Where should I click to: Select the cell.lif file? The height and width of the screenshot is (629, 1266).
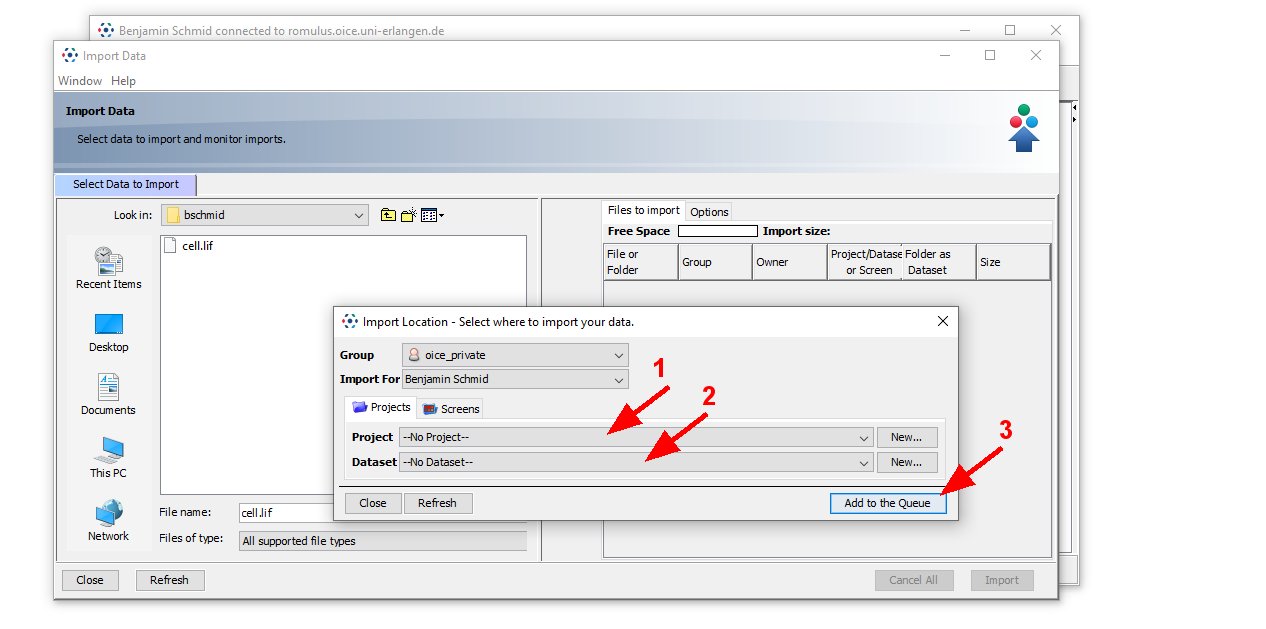(196, 246)
